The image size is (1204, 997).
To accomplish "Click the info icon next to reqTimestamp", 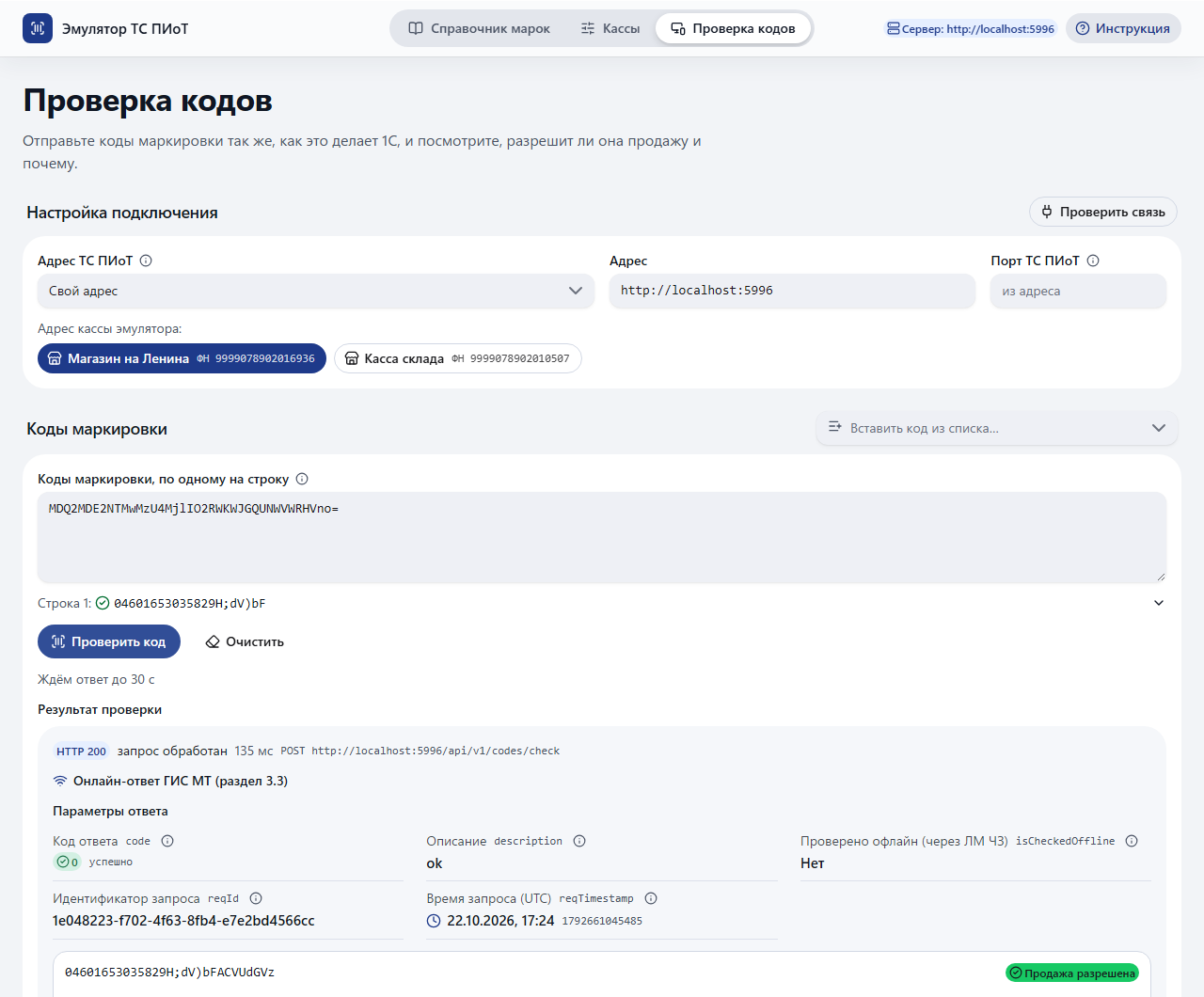I will click(x=651, y=898).
